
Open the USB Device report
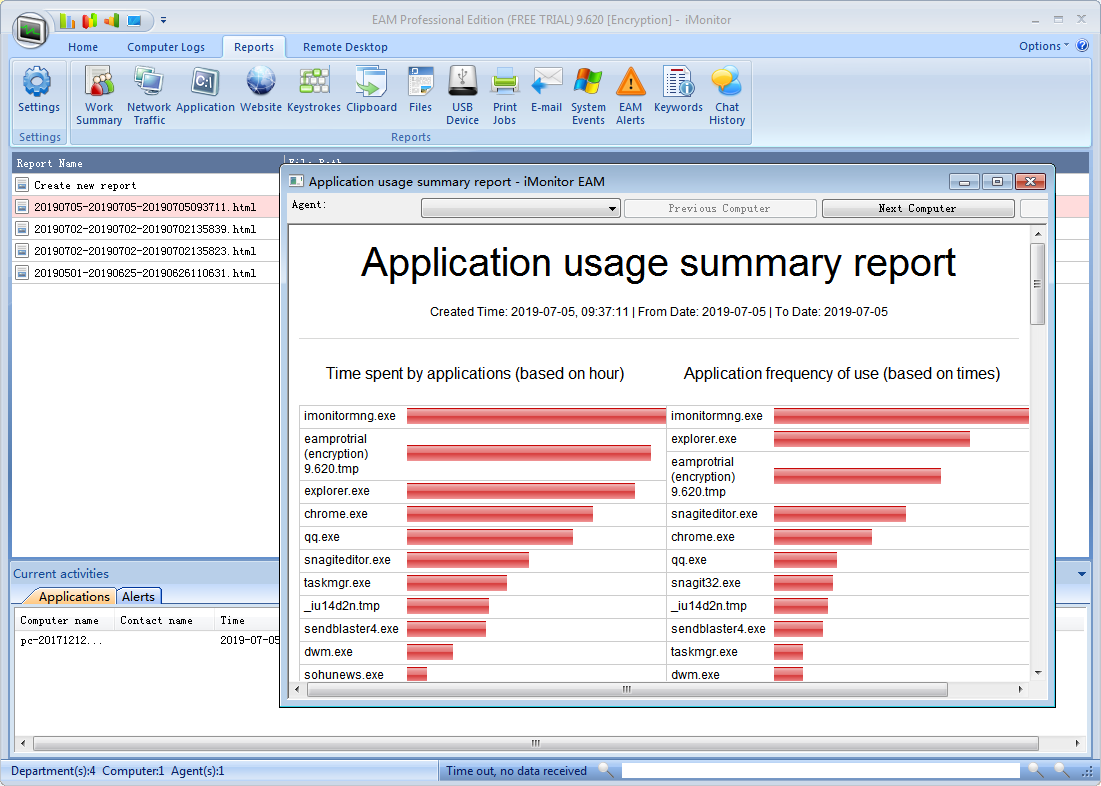(462, 96)
